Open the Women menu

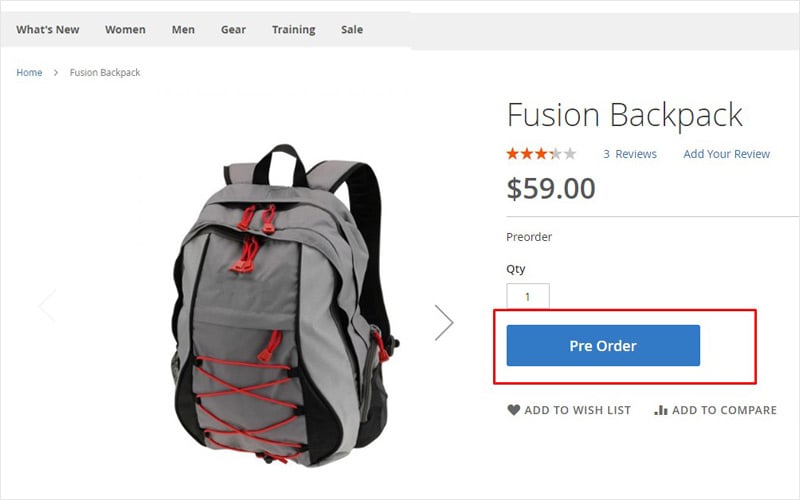point(126,30)
